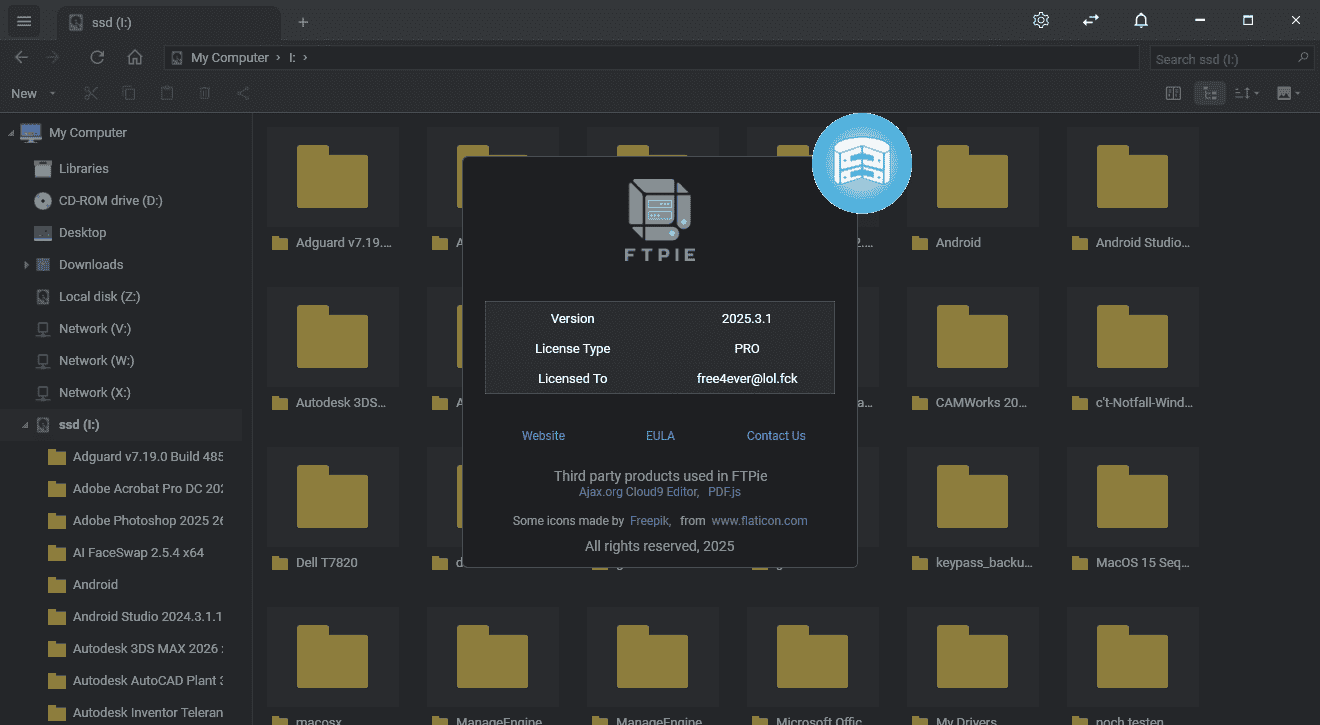Open the hamburger main menu
Screen dimensions: 1320x725
24,21
